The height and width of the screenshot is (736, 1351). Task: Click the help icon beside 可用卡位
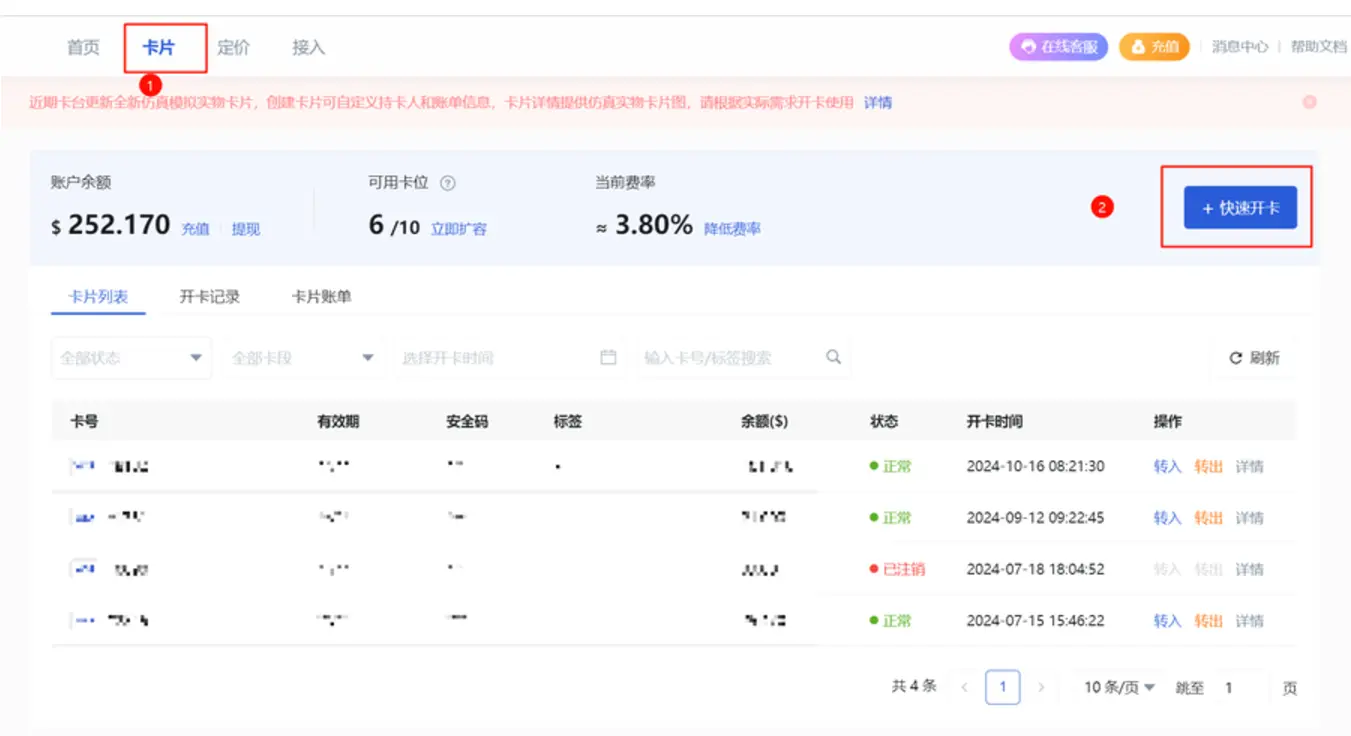(x=448, y=183)
